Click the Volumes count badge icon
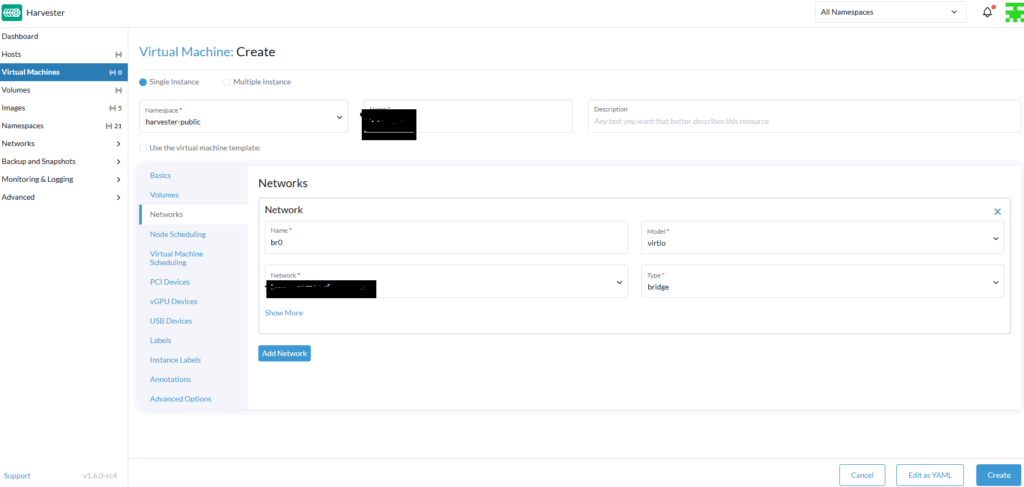Viewport: 1024px width, 487px height. (119, 90)
